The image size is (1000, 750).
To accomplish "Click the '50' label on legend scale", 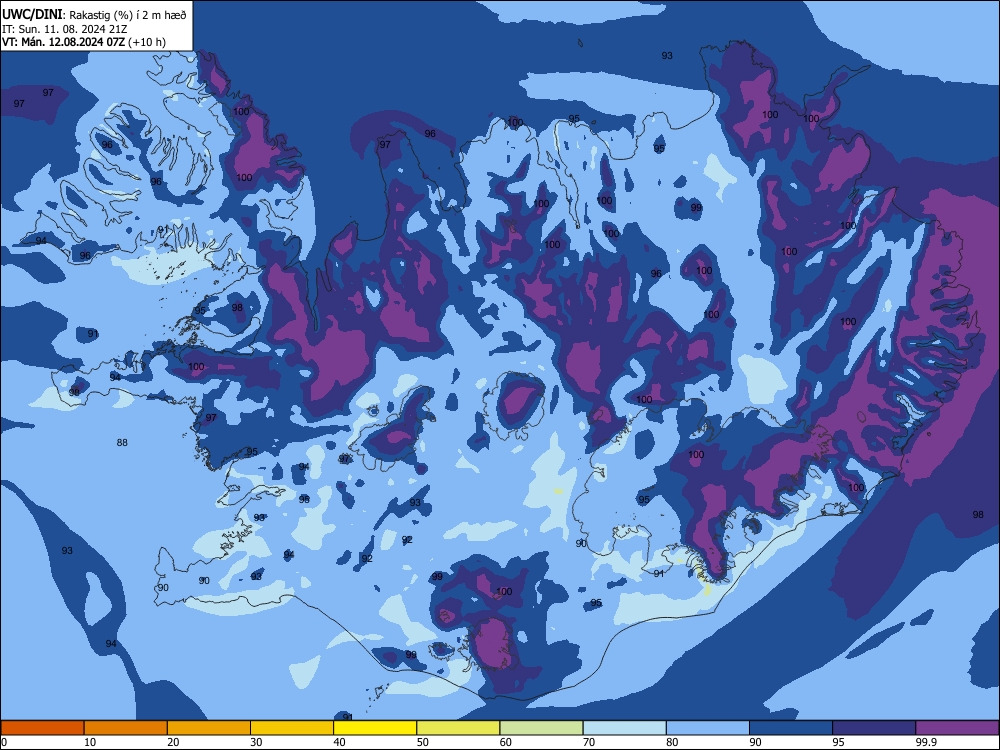I will click(423, 742).
